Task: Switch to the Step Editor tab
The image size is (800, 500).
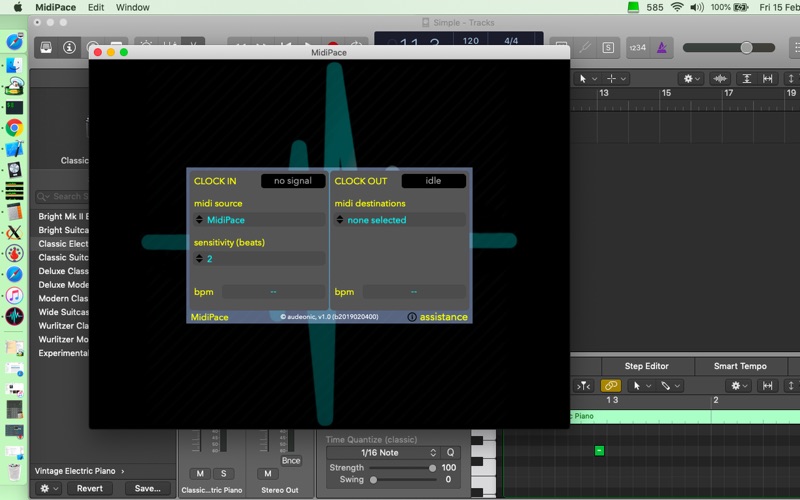Action: tap(646, 366)
